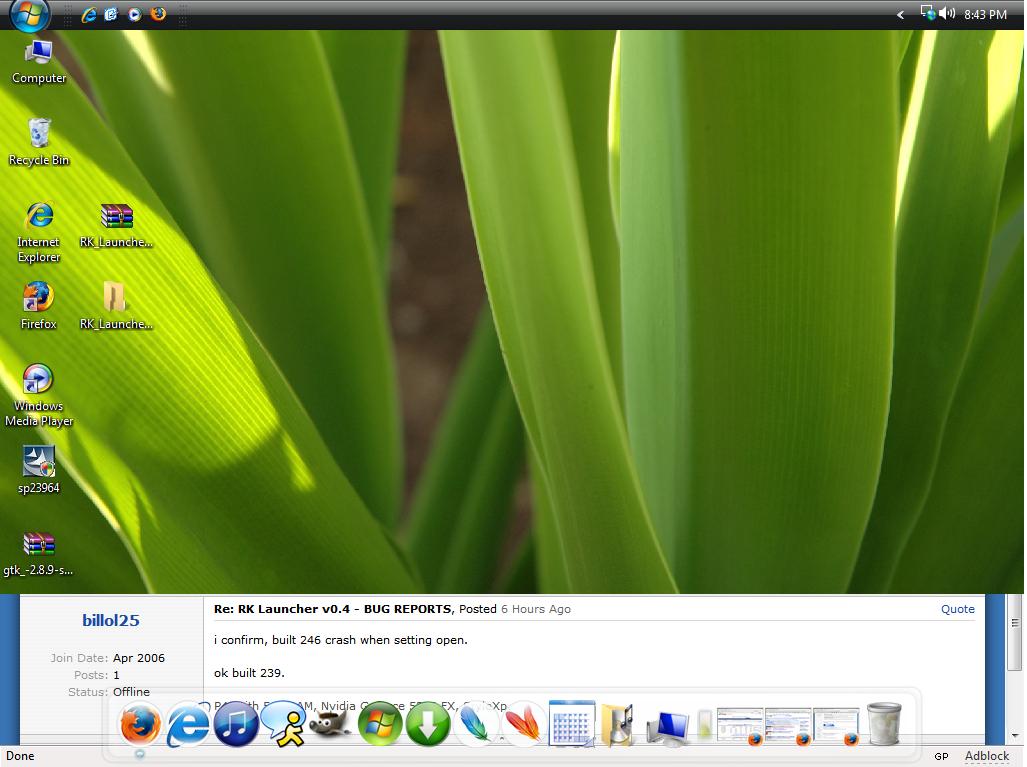Select the RK_Launcher folder desktop icon
1027x767 pixels.
[116, 306]
